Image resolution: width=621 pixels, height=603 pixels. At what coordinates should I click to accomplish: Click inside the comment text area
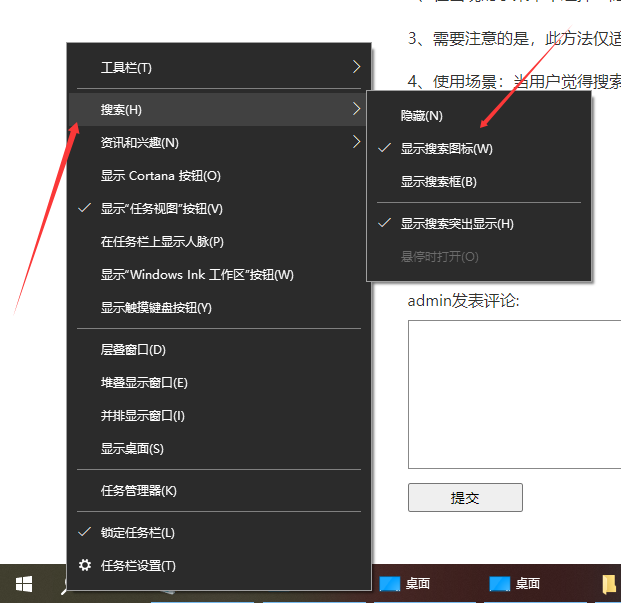(514, 394)
